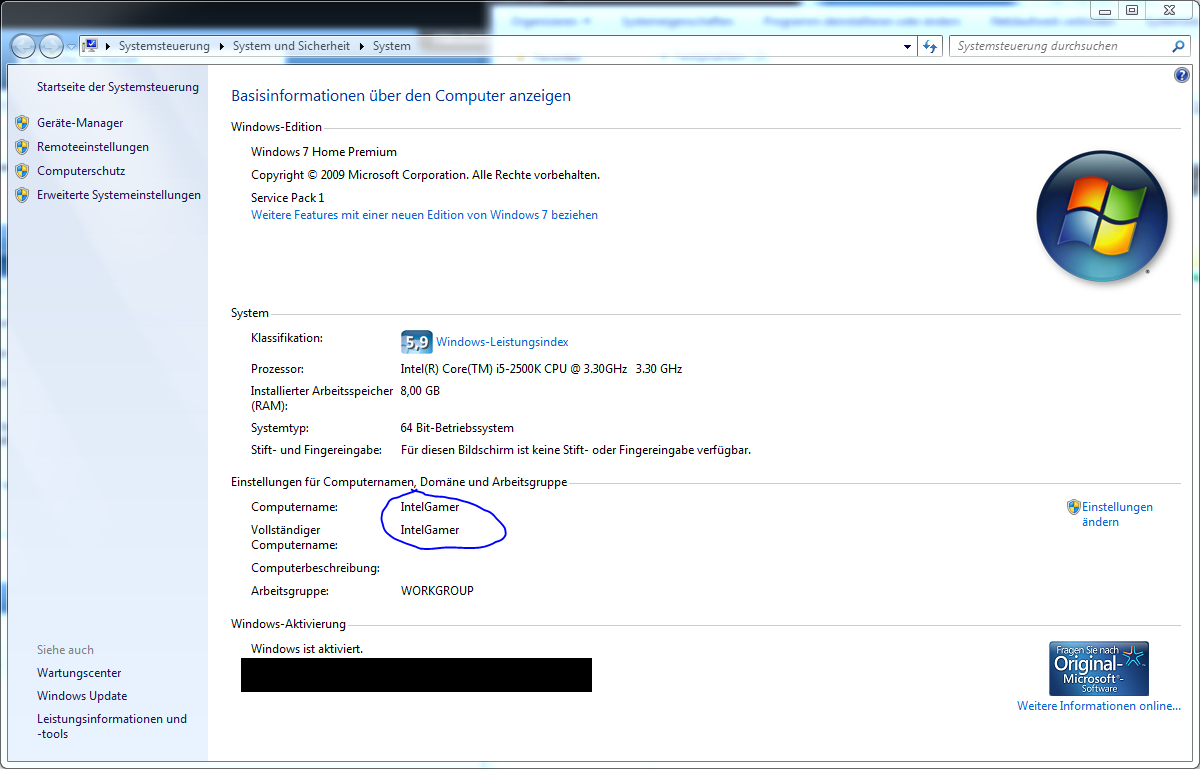Click the forward navigation arrow

(x=51, y=46)
